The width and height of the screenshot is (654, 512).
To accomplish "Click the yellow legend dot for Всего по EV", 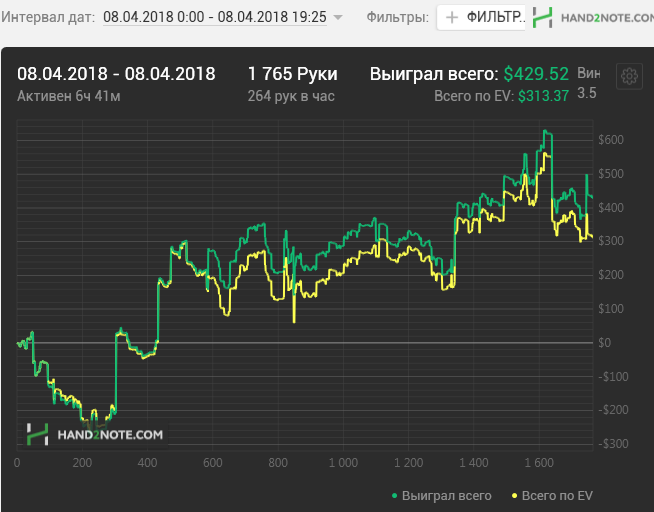I will [x=514, y=496].
